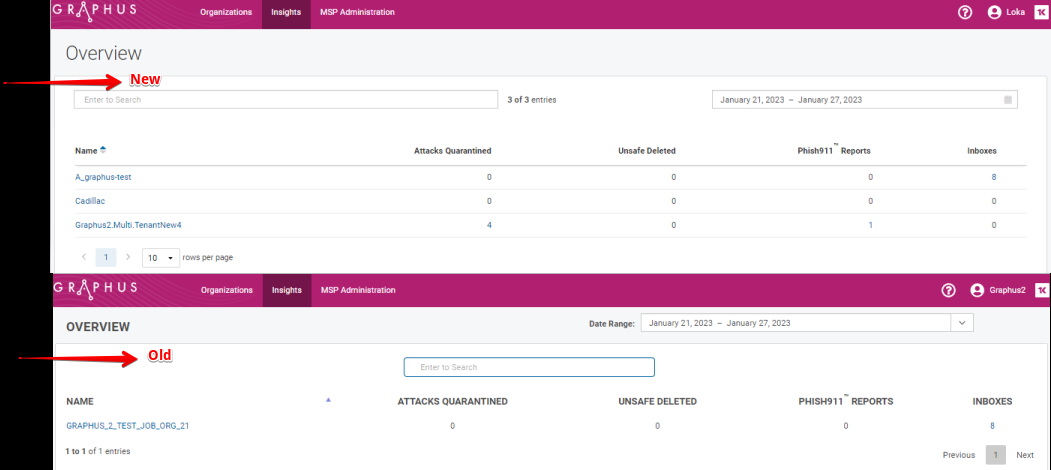The width and height of the screenshot is (1051, 470).
Task: Click Attacks Quarantined value 4 for Graphus2.Multi.TenantNew4
Action: point(489,225)
